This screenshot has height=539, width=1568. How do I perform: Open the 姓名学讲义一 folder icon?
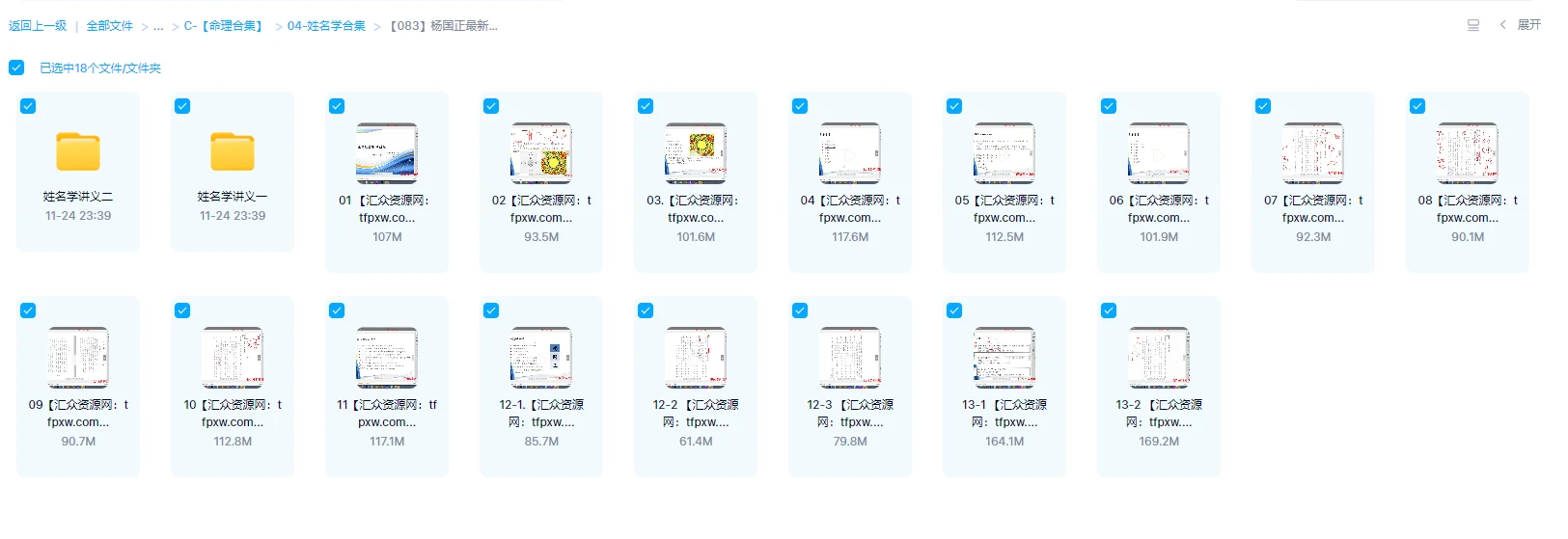click(x=233, y=152)
